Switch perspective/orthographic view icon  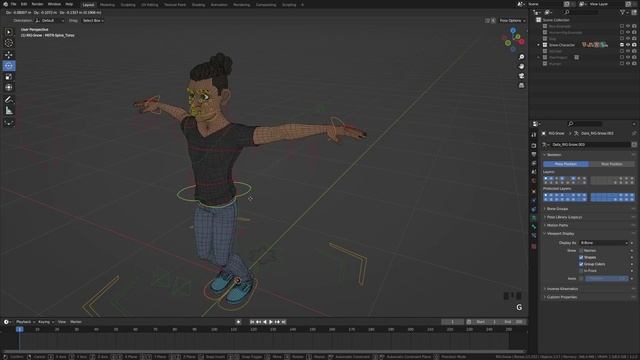point(521,85)
